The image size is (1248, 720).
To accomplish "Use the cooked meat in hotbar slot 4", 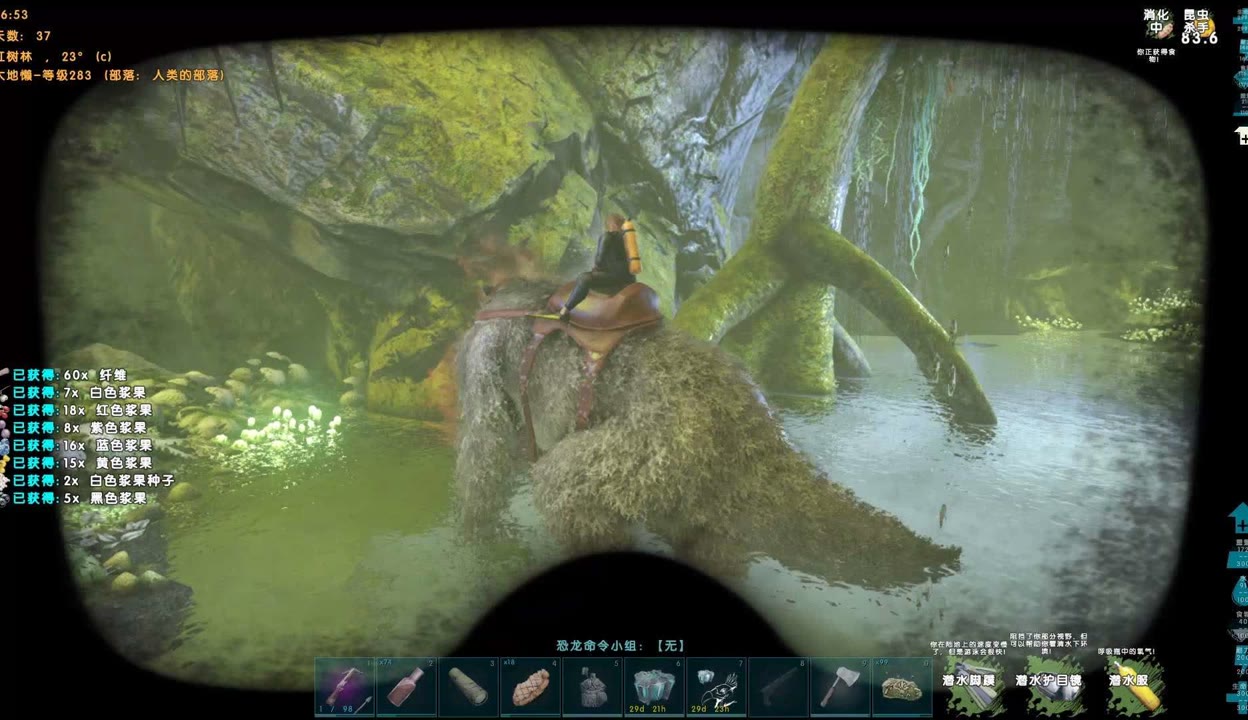I will 531,687.
